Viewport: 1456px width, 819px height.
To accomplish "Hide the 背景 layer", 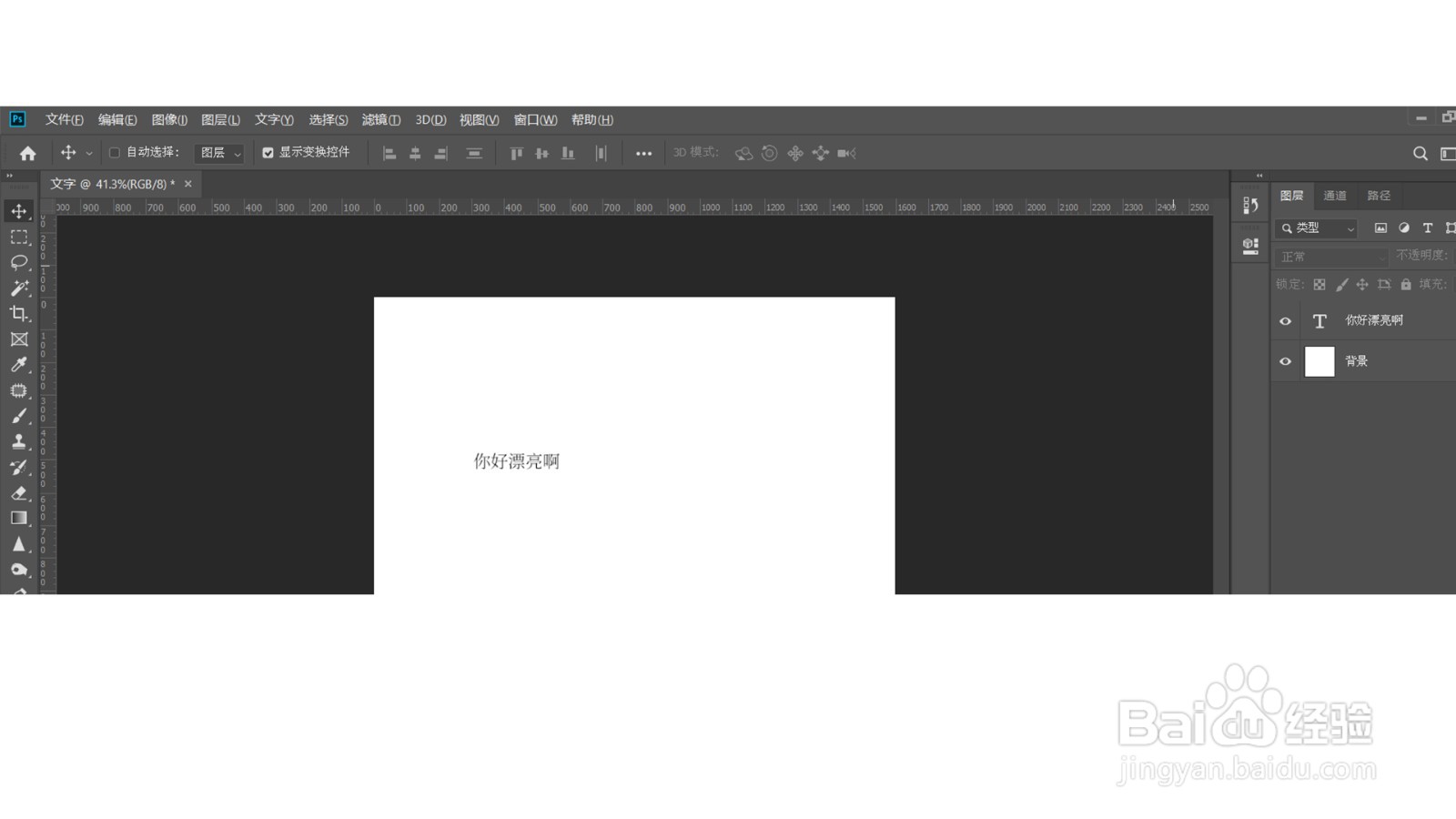I will (x=1285, y=361).
